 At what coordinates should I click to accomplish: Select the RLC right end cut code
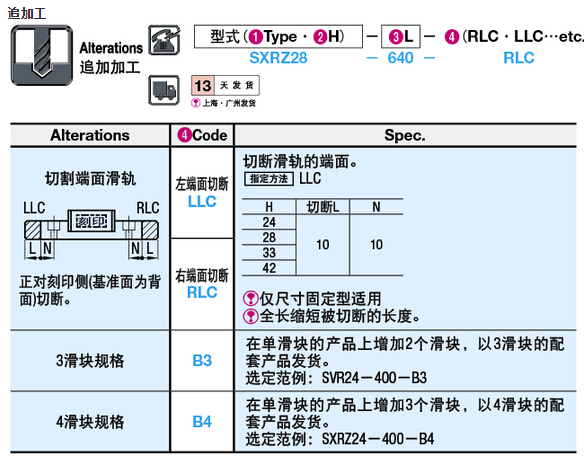coord(202,292)
